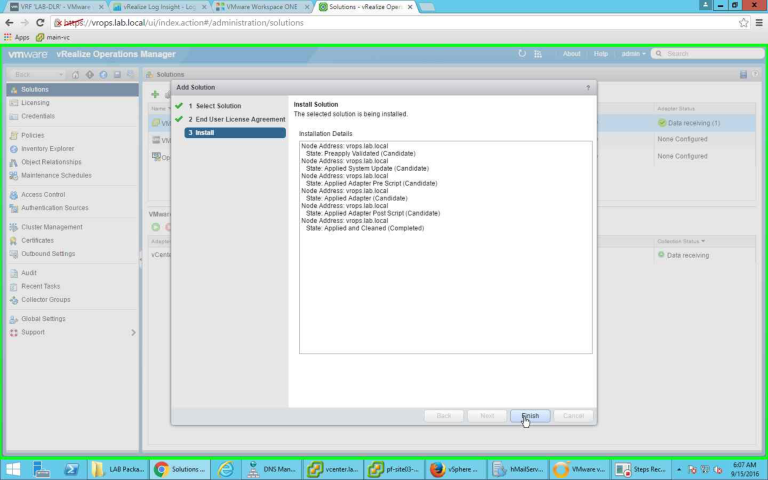Open the About link in header
768x480 pixels.
coord(571,54)
